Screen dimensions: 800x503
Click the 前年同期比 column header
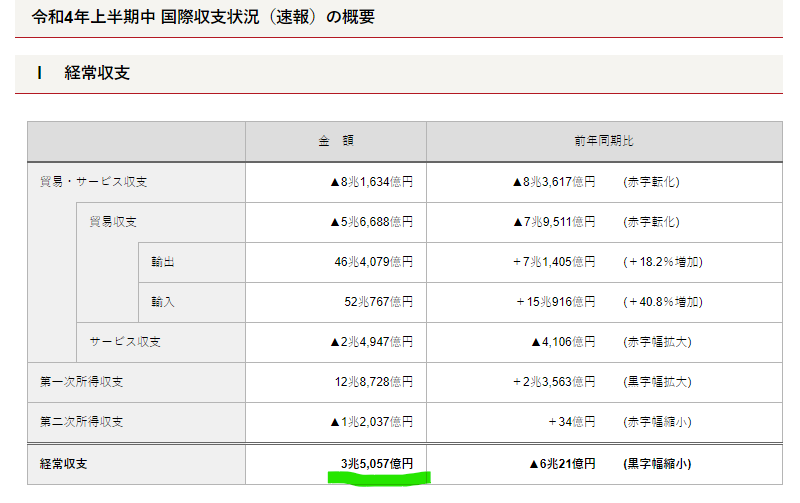(x=604, y=142)
